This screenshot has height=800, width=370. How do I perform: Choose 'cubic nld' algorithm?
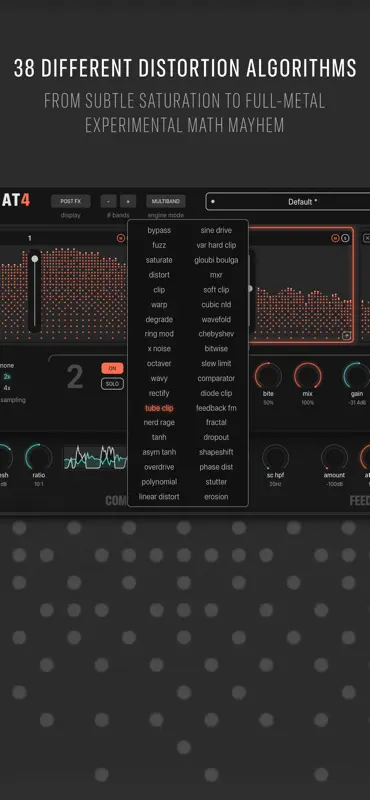[x=216, y=305]
